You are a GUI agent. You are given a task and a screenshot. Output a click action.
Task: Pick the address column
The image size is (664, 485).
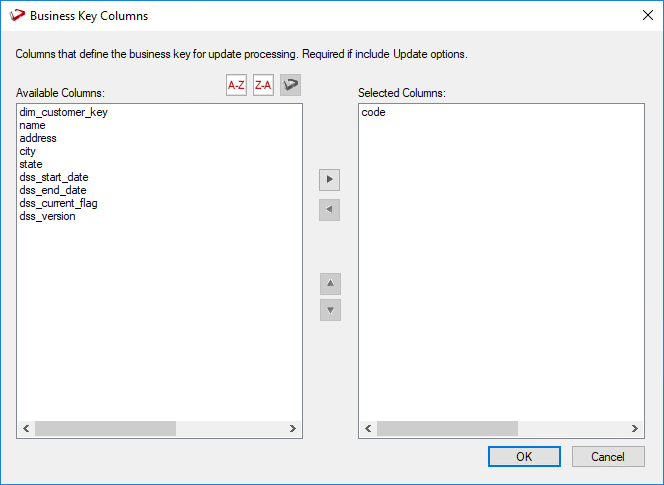[x=38, y=139]
